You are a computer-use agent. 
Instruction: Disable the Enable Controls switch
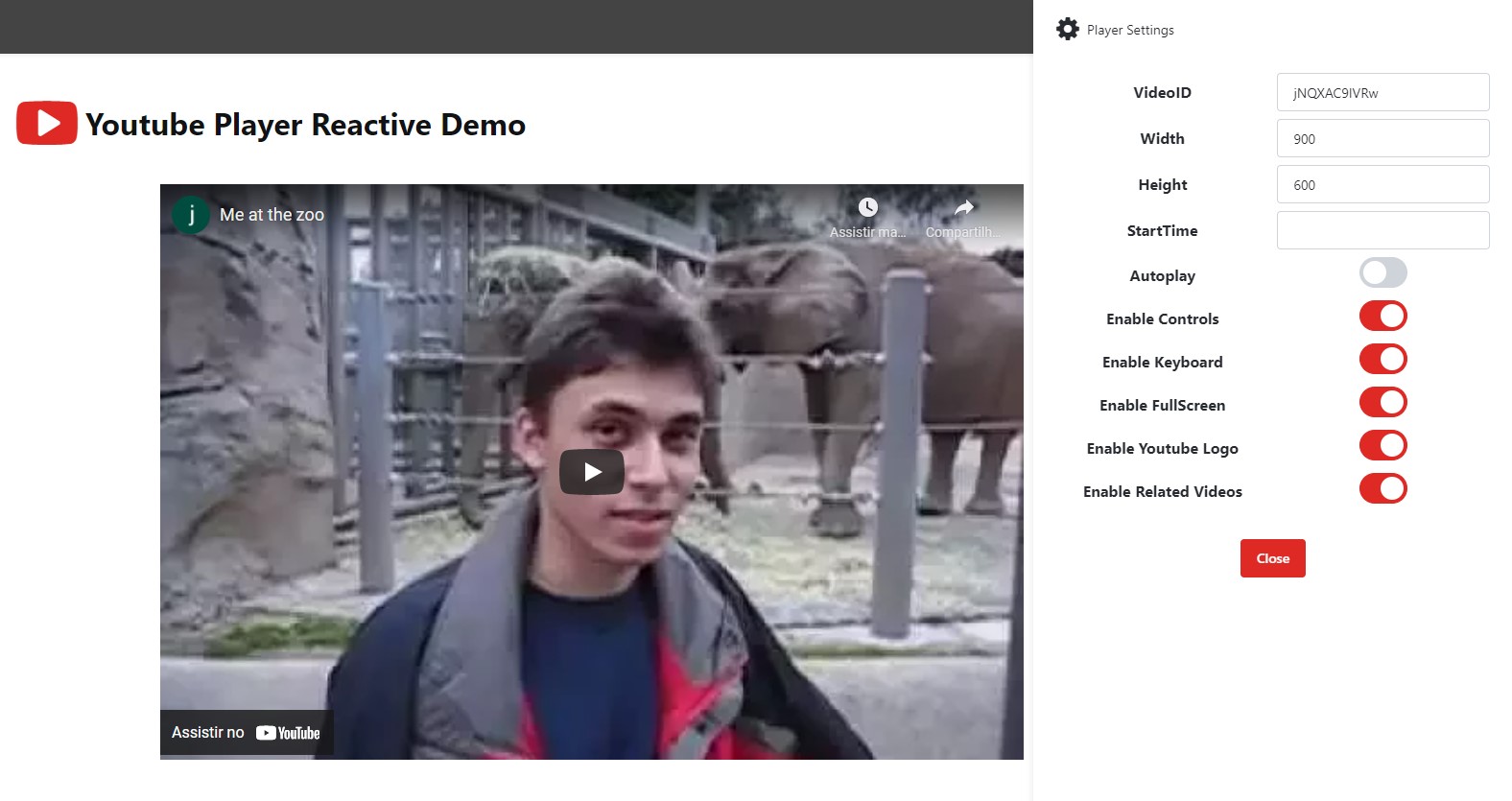pyautogui.click(x=1382, y=316)
